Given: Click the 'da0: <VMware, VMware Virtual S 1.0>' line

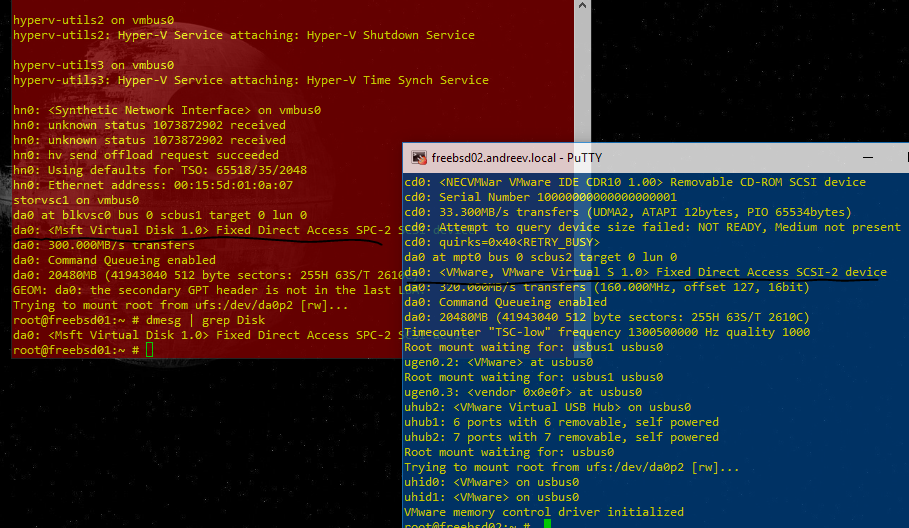Looking at the screenshot, I should pos(645,272).
